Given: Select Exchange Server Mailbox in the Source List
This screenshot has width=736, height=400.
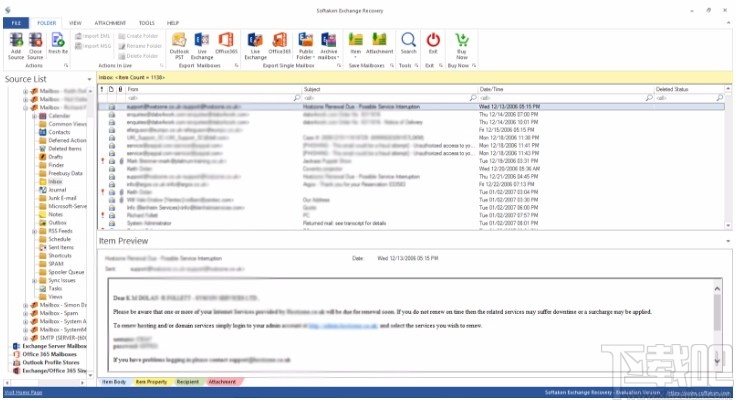Looking at the screenshot, I should pos(54,346).
